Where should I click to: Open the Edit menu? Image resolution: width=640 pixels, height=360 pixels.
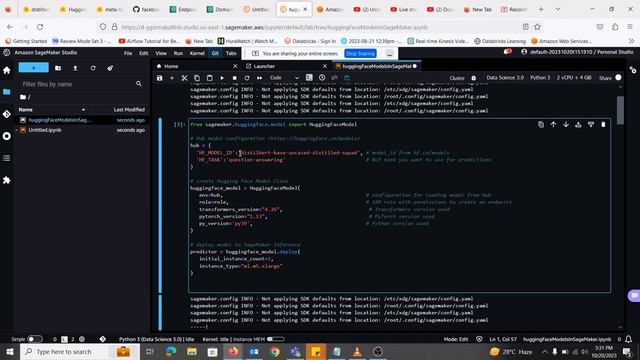click(x=144, y=53)
